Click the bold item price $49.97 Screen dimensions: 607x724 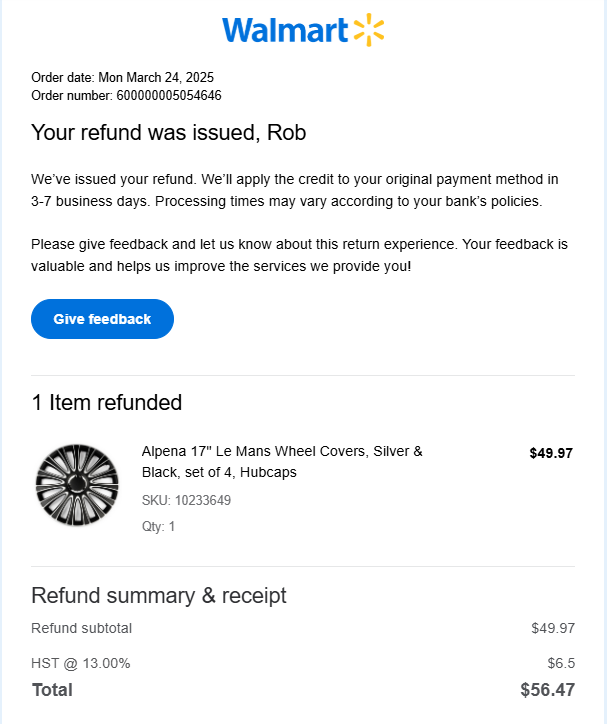coord(551,453)
